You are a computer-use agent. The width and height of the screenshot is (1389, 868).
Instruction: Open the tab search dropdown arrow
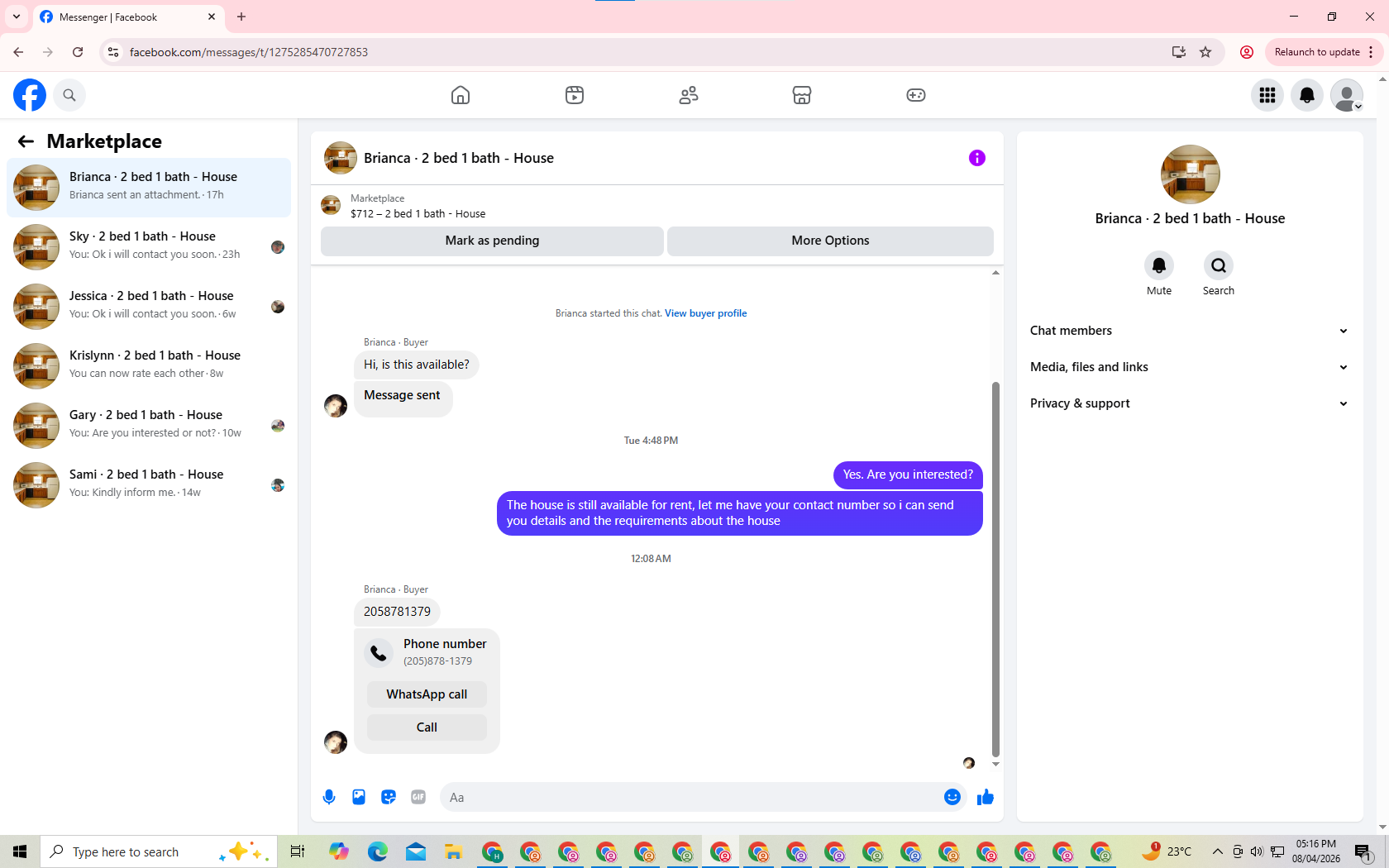(x=17, y=17)
